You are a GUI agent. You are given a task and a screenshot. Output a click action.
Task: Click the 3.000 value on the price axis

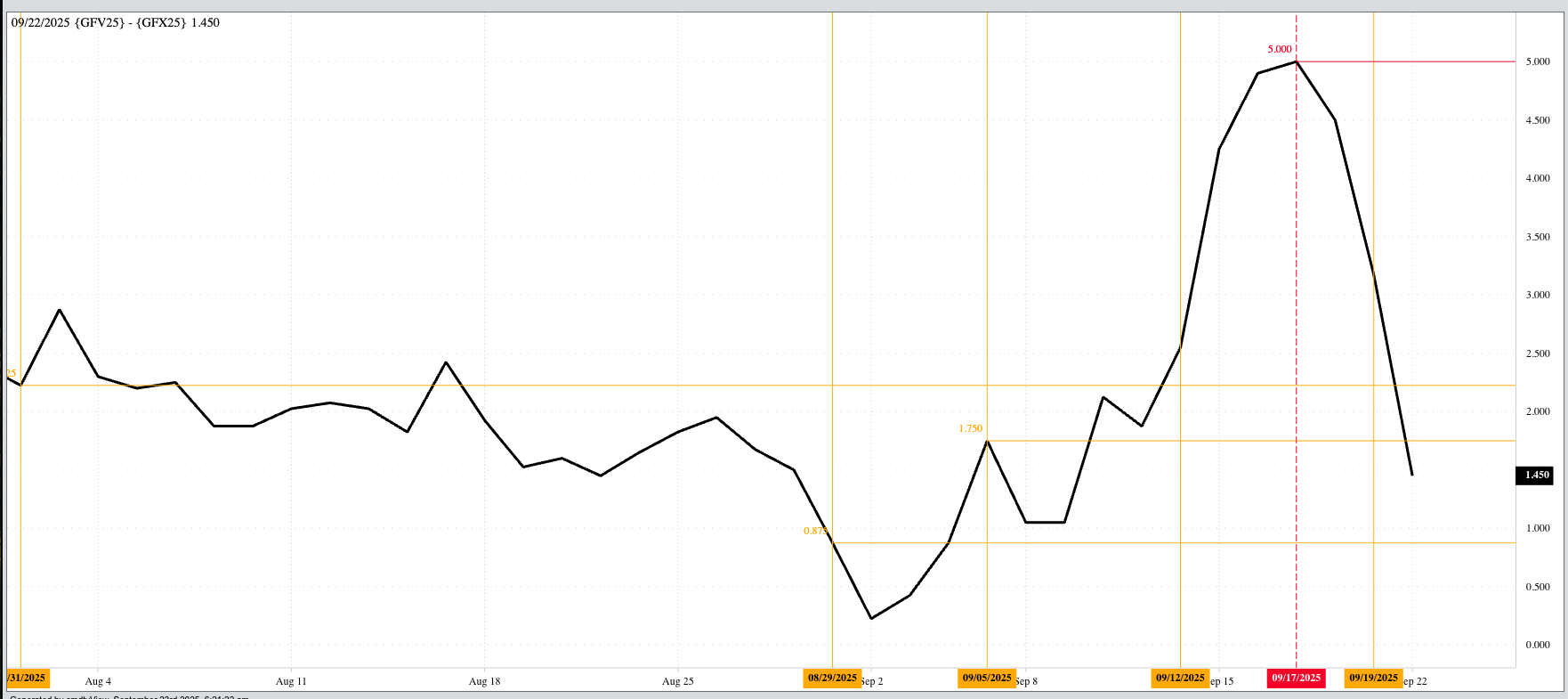pos(1538,295)
